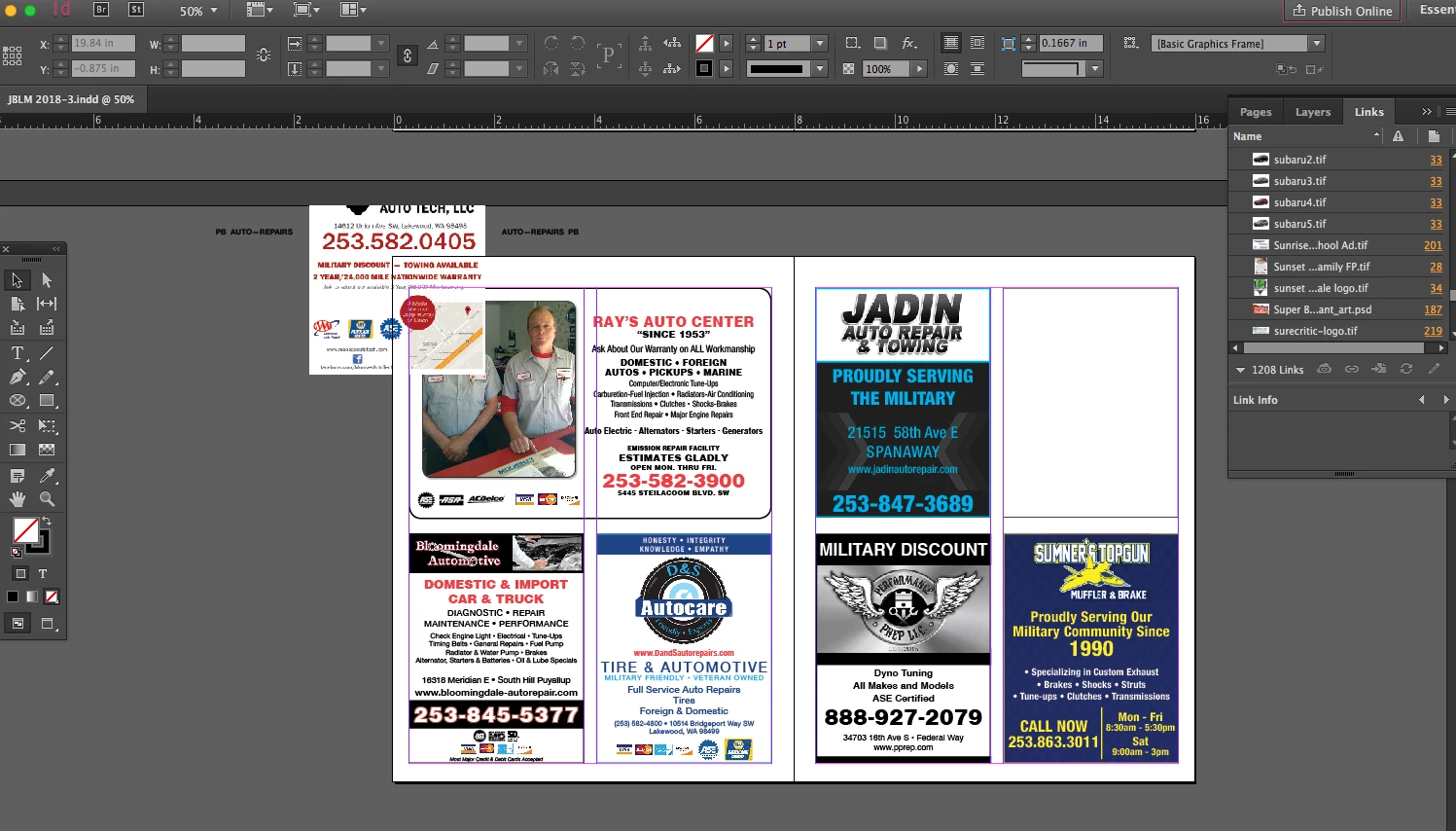Select the Rectangle tool

click(x=47, y=400)
